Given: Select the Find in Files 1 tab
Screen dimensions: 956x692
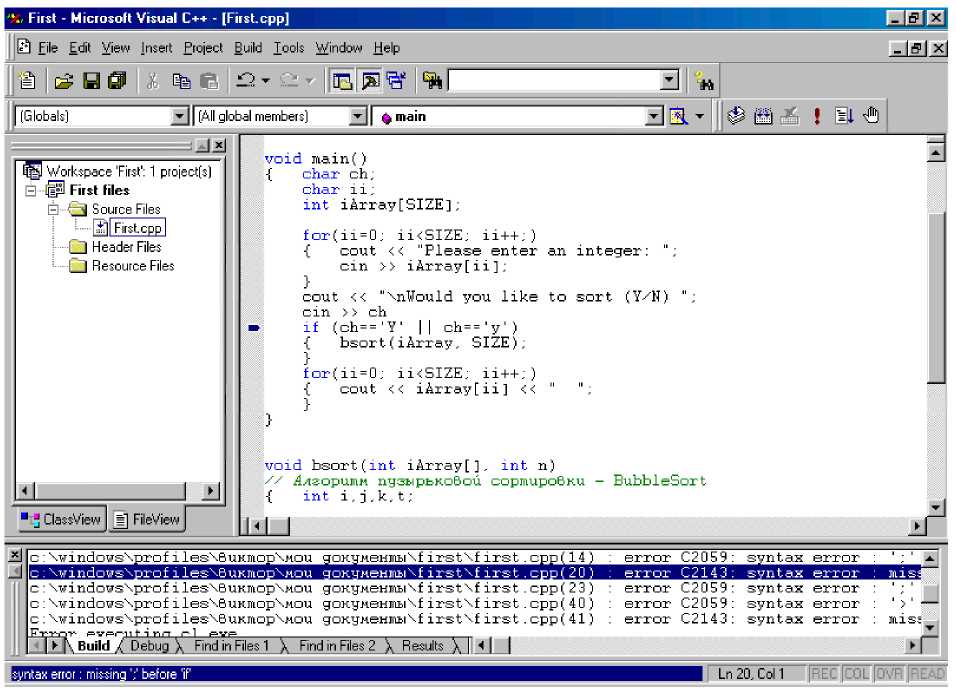Looking at the screenshot, I should click(x=231, y=646).
